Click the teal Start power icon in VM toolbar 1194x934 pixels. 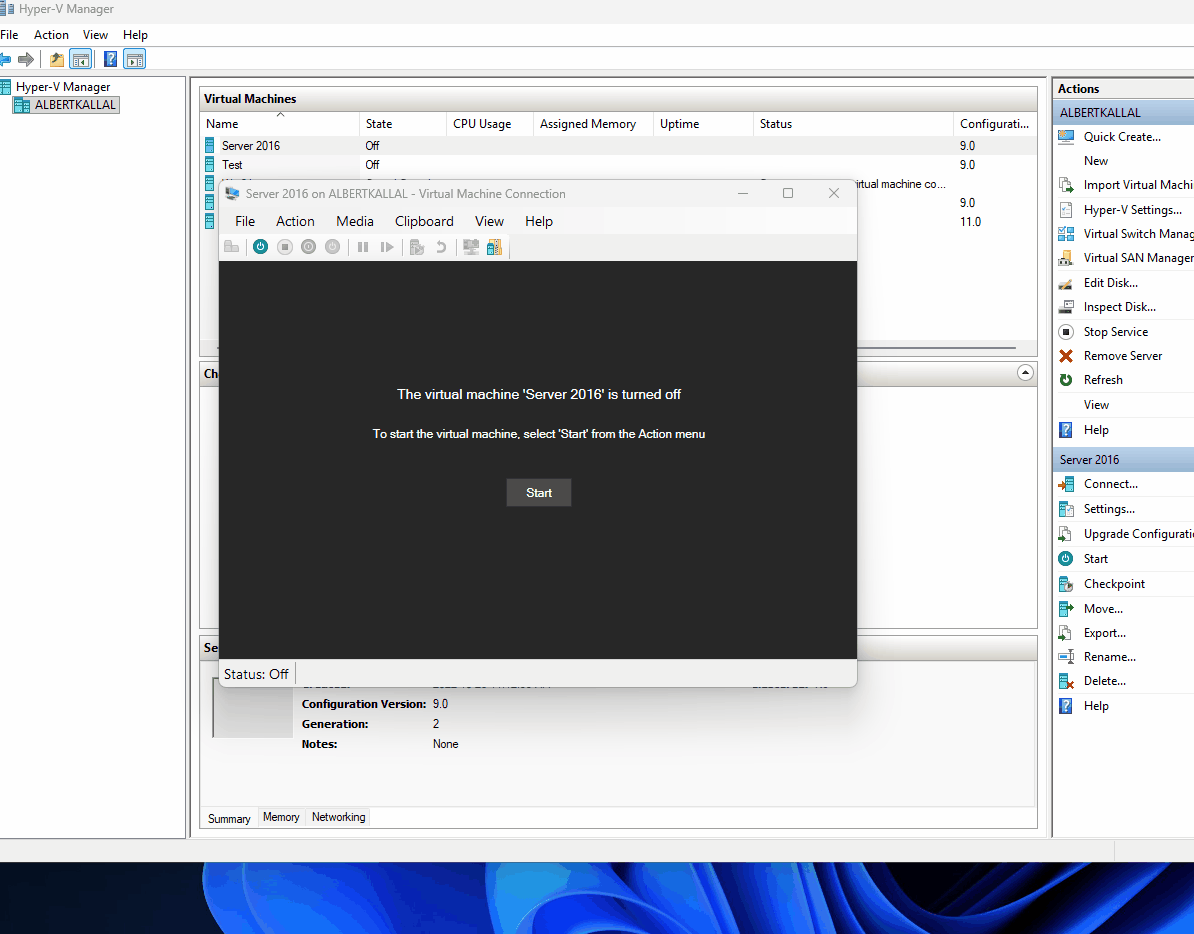pyautogui.click(x=260, y=247)
